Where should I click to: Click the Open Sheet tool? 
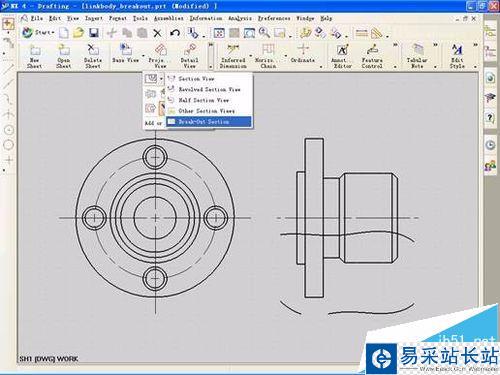63,56
